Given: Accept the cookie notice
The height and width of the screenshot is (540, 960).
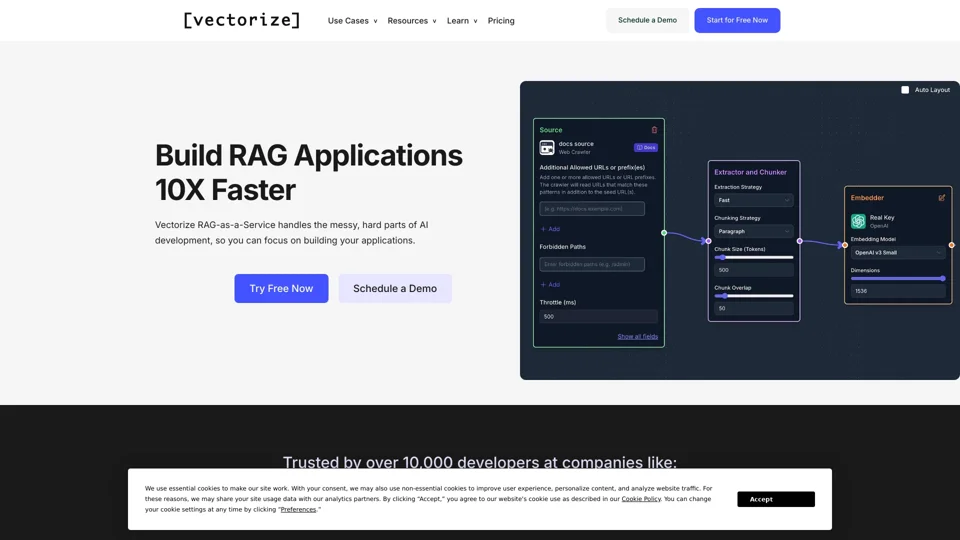Looking at the screenshot, I should point(776,499).
